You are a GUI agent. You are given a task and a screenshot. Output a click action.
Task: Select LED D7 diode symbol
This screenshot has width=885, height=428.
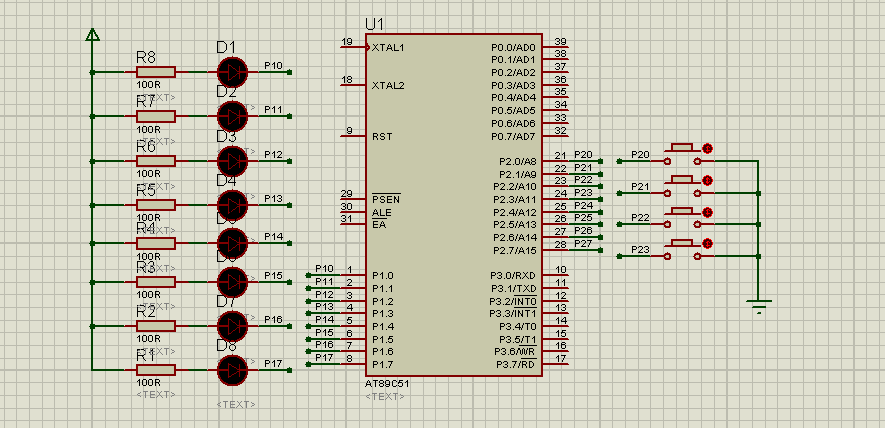233,326
